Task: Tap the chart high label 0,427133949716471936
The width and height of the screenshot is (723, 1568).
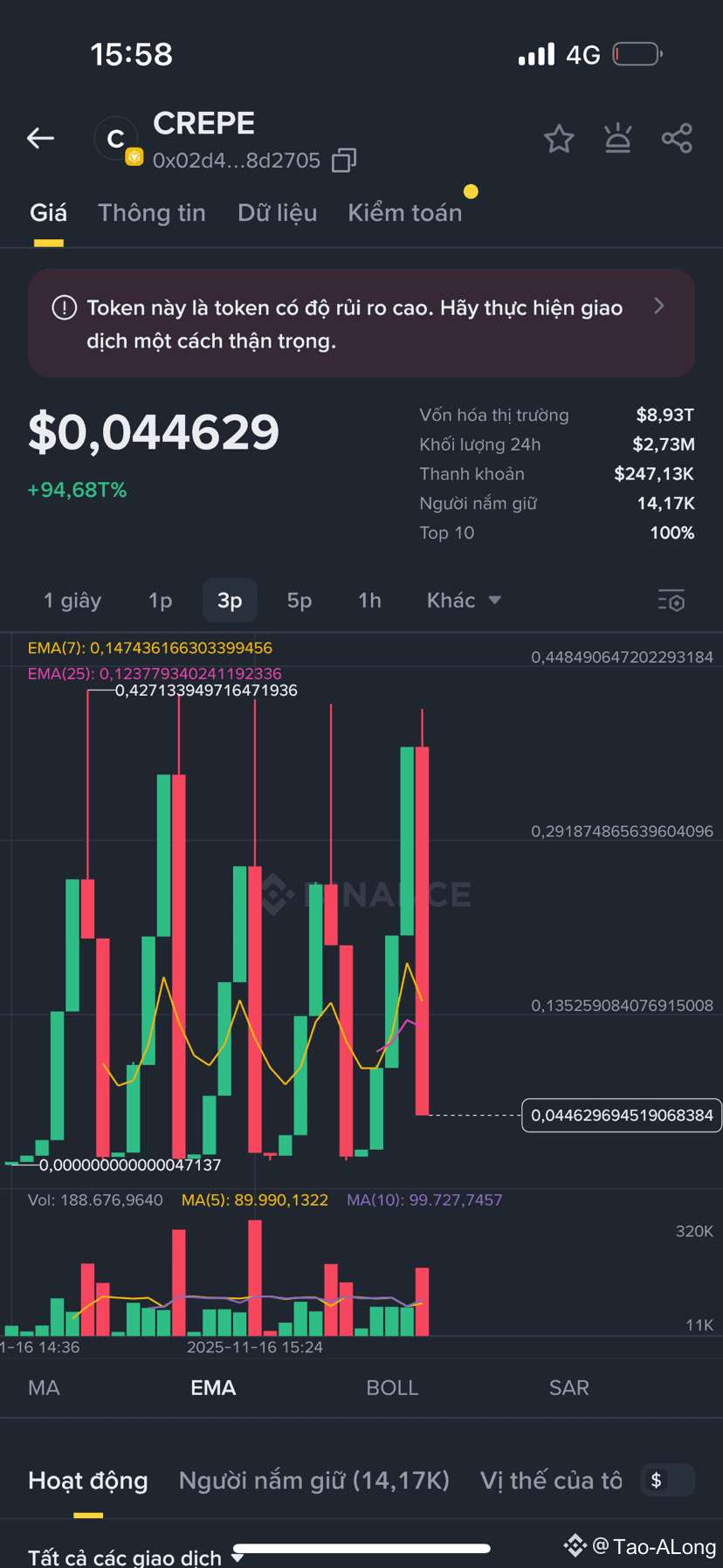Action: click(206, 691)
